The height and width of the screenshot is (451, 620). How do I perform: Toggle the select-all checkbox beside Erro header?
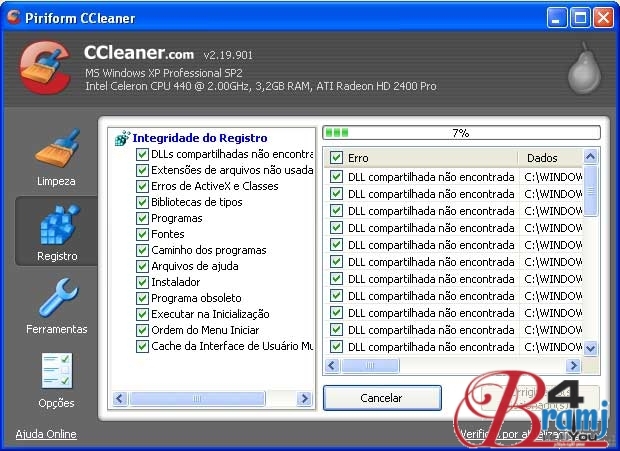coord(336,158)
